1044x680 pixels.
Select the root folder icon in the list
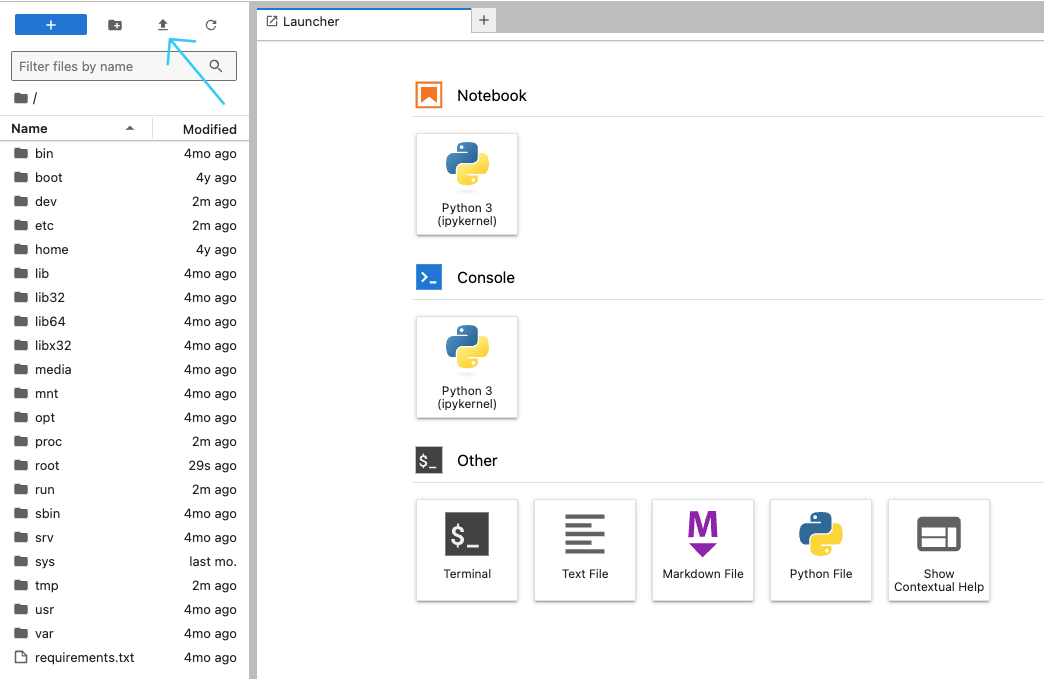(x=21, y=465)
